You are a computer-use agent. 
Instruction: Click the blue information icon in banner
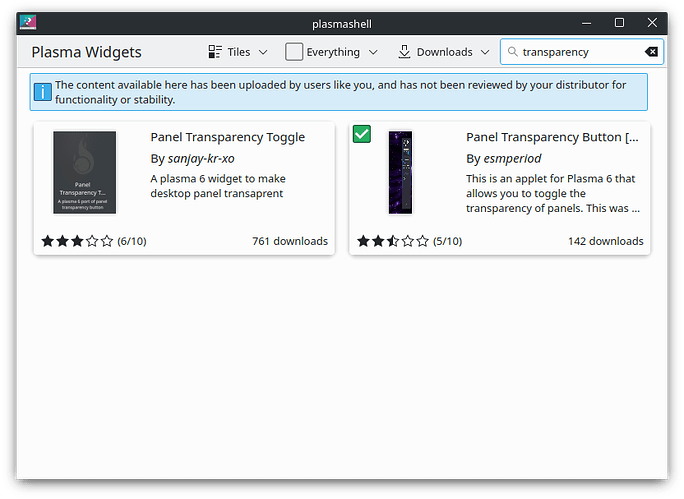click(x=42, y=92)
